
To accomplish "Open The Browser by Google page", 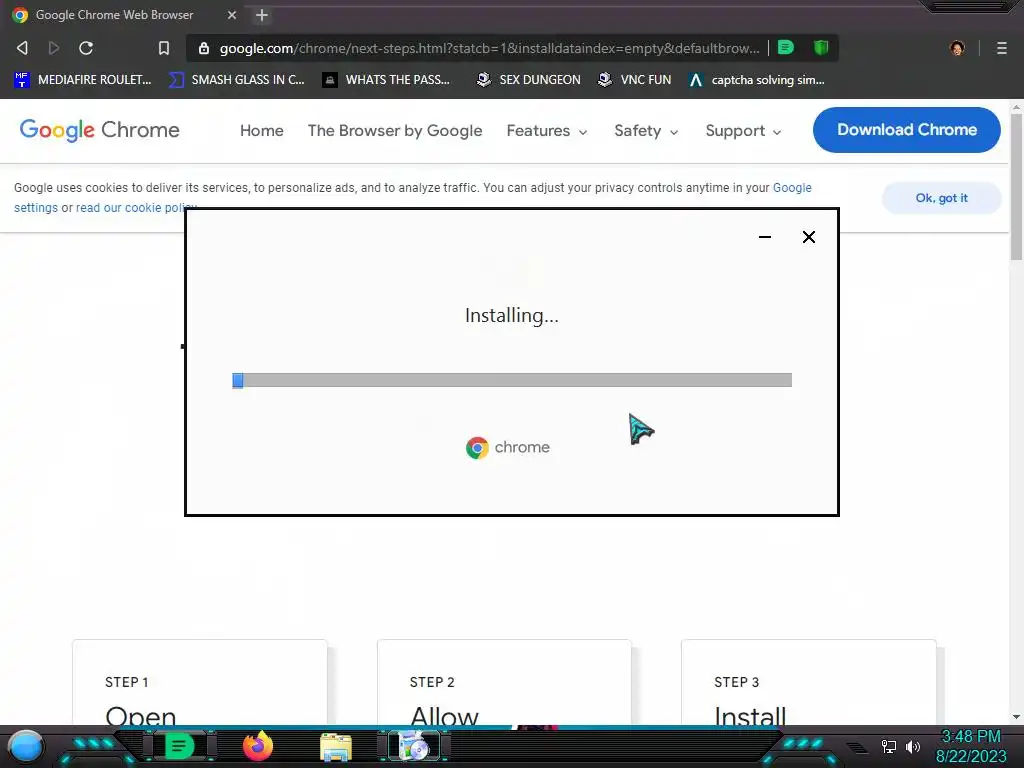I will click(395, 131).
